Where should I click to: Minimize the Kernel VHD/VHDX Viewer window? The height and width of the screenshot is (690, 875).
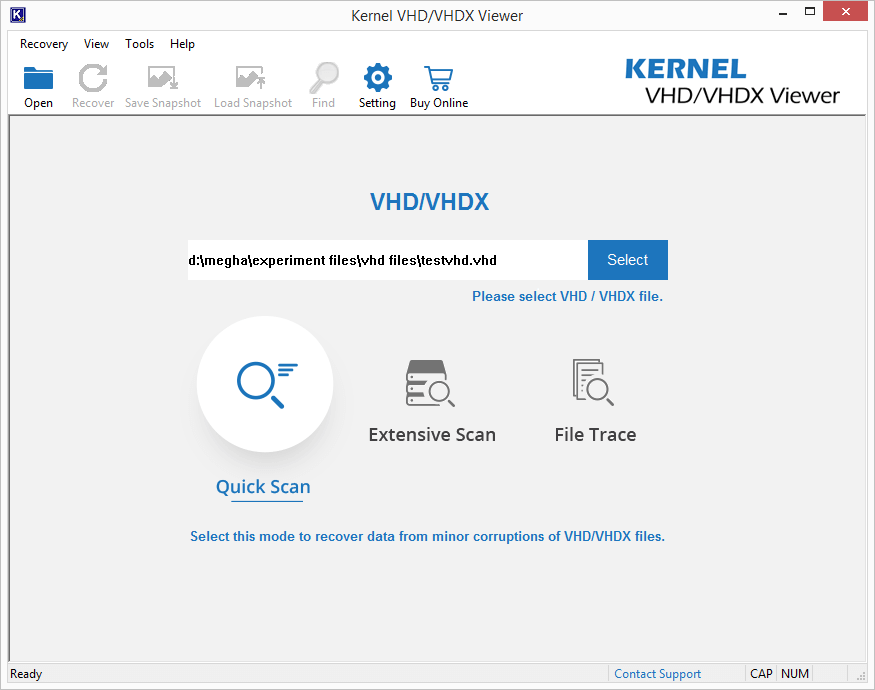pos(783,12)
